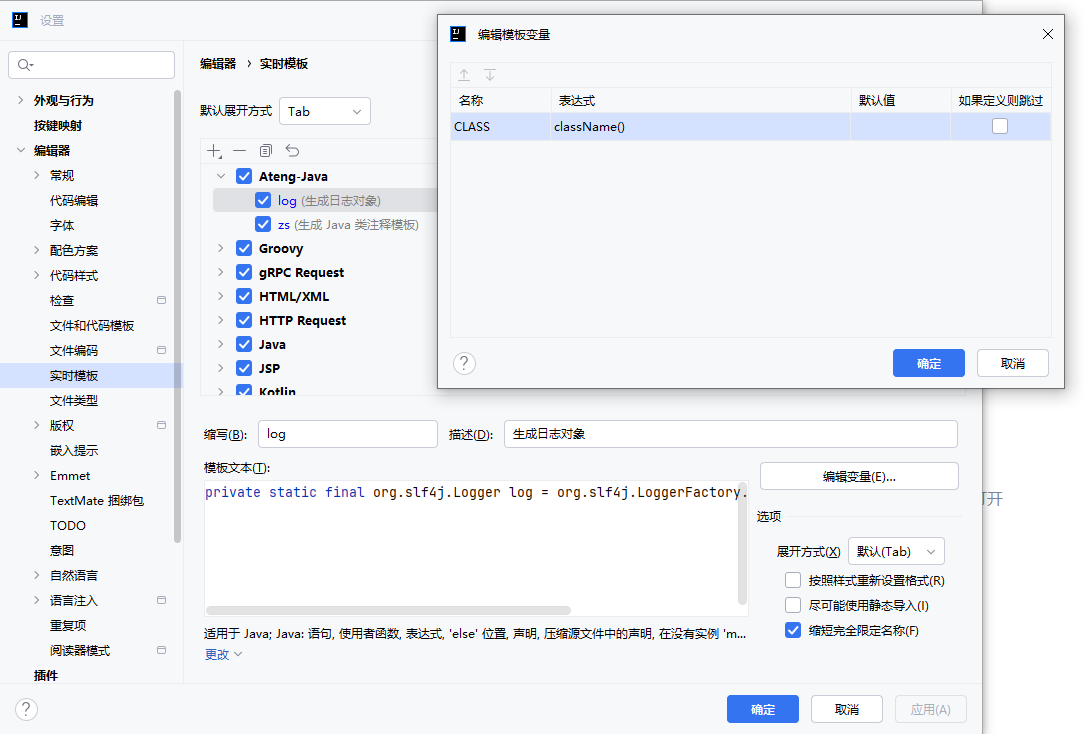Expand the gRPC Request template group
Viewport: 1084px width, 734px height.
221,272
